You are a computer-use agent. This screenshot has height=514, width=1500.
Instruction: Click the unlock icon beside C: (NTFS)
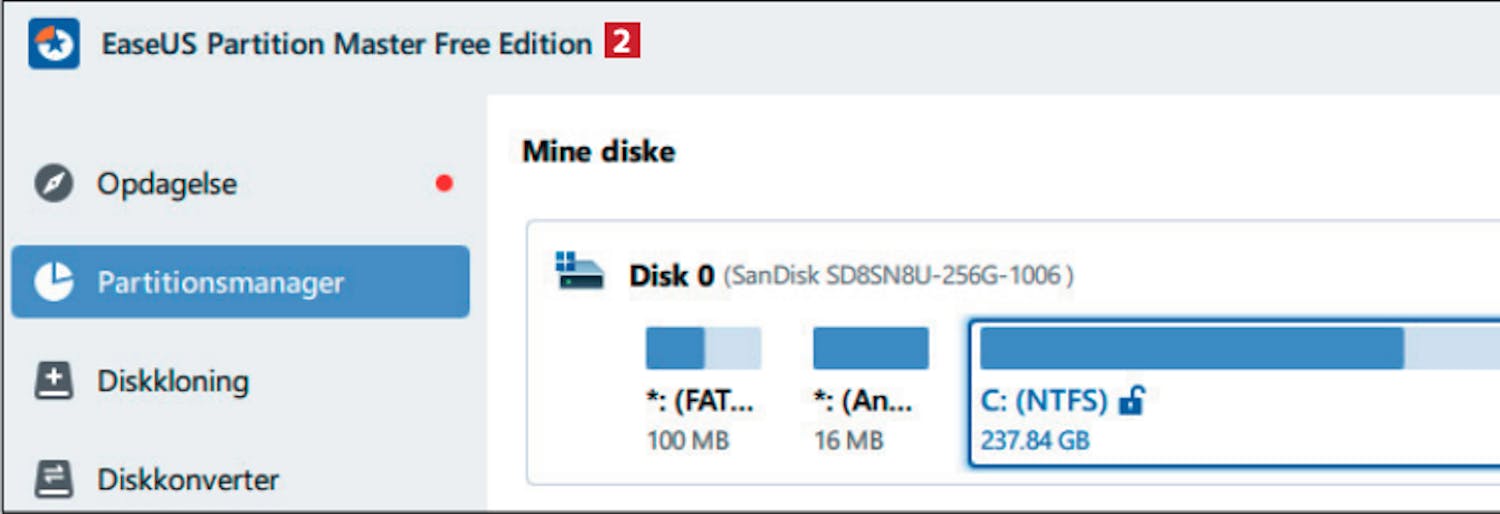click(1132, 401)
